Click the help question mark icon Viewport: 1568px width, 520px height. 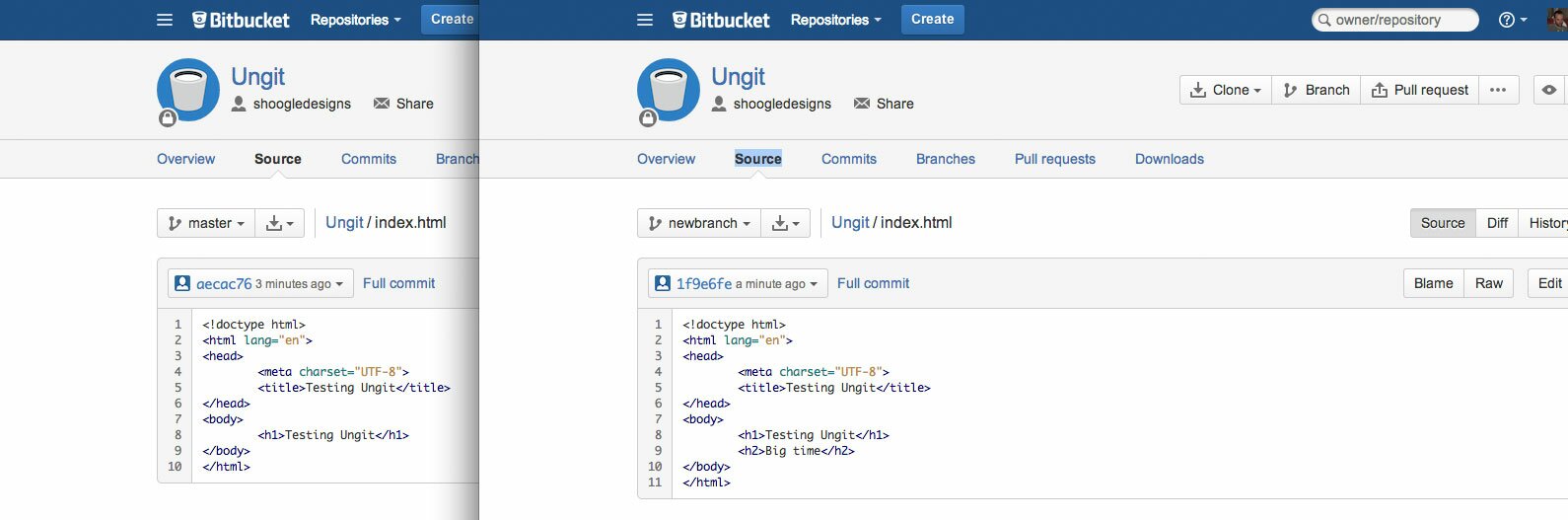1507,20
